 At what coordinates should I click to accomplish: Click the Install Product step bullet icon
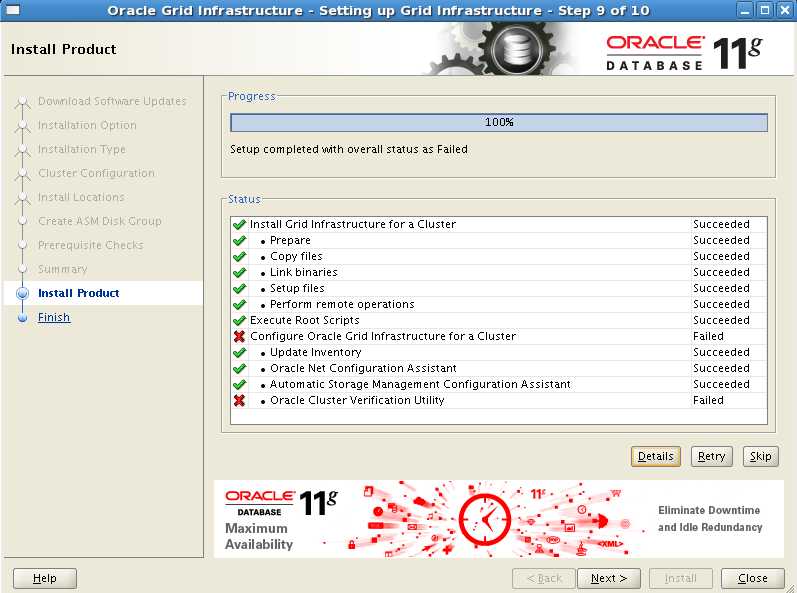click(x=22, y=293)
